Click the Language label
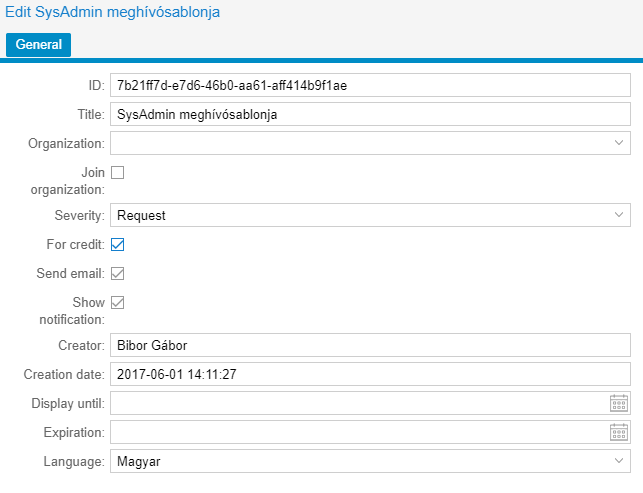The height and width of the screenshot is (493, 643). pyautogui.click(x=74, y=462)
